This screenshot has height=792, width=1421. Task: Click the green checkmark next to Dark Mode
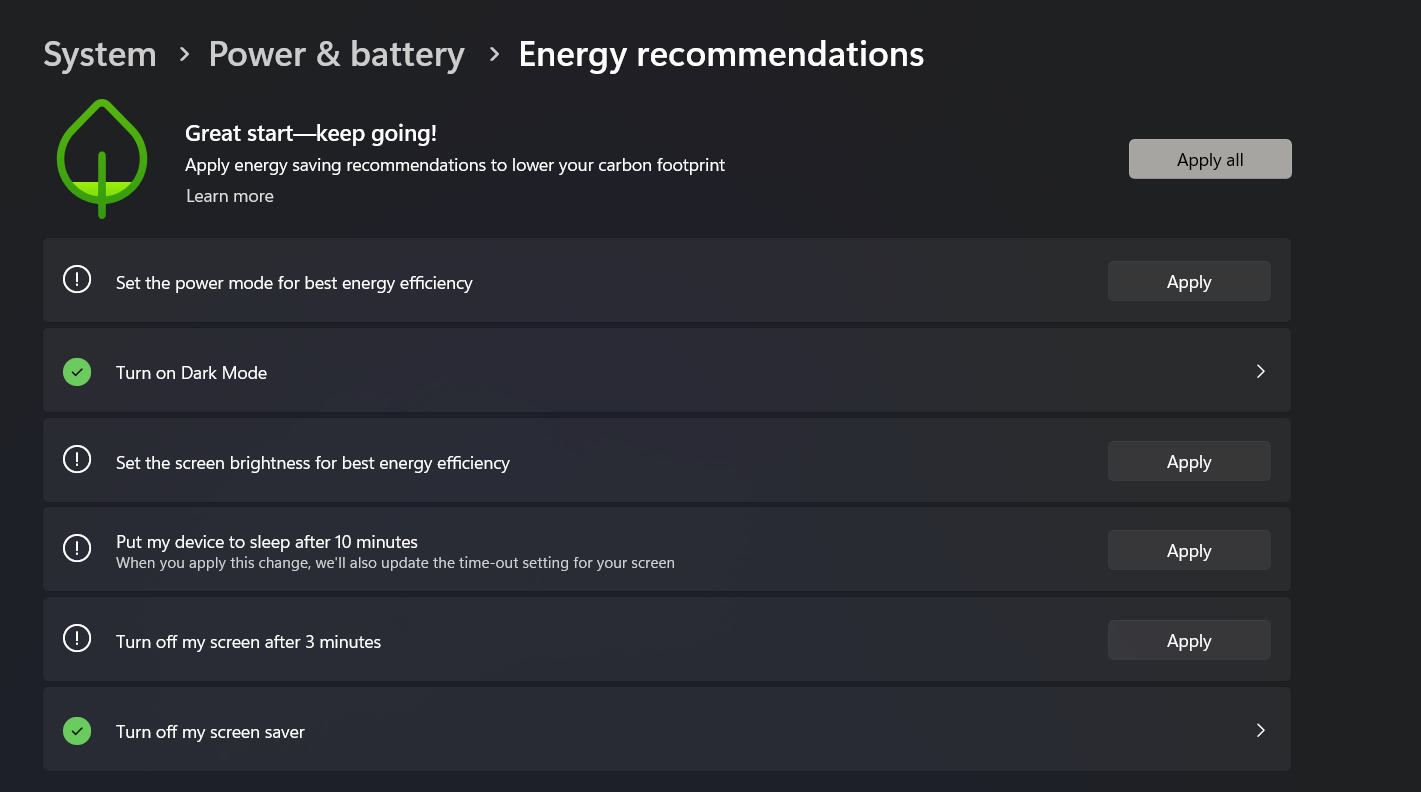tap(77, 372)
